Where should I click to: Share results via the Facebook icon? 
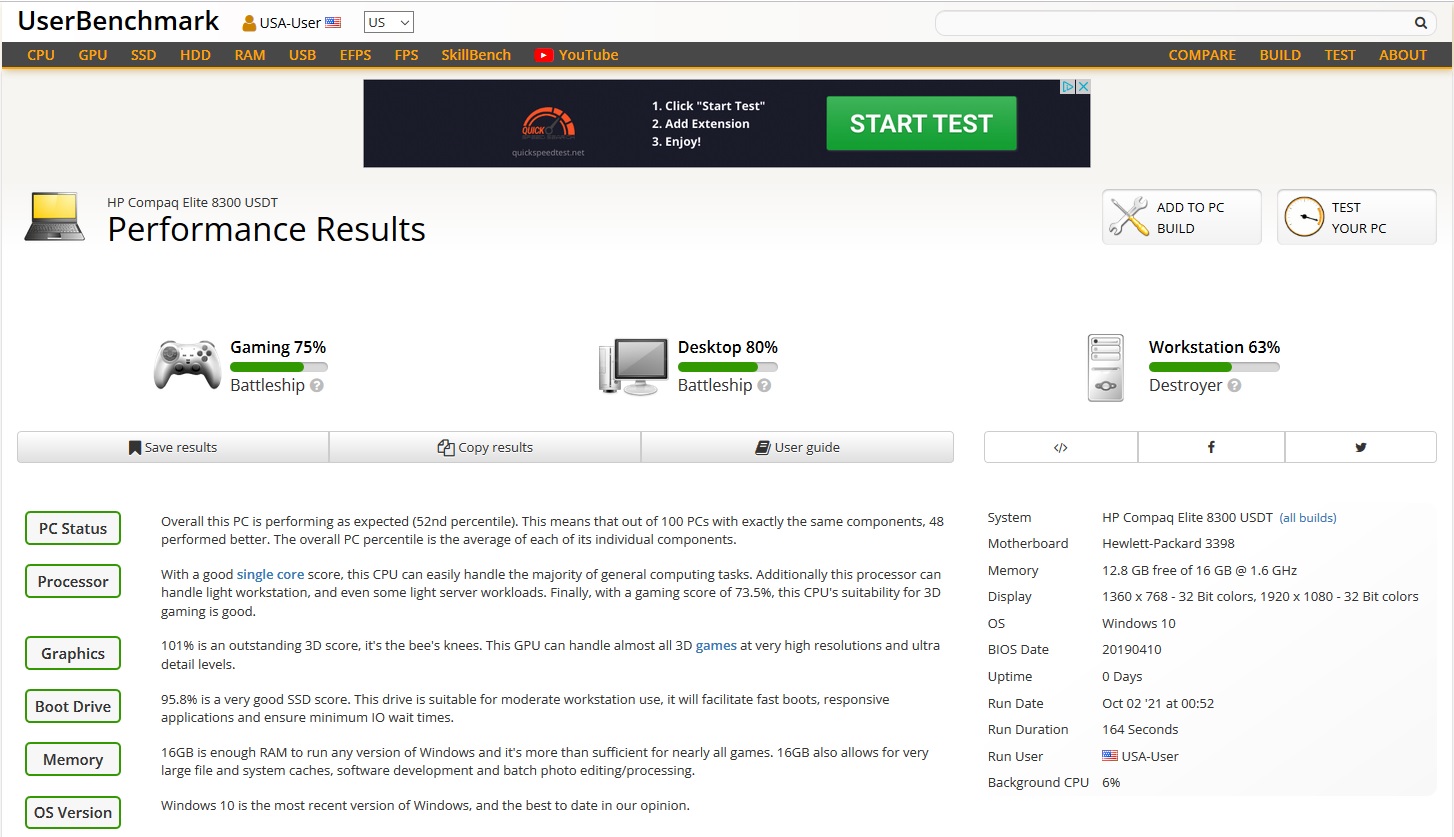click(1211, 447)
